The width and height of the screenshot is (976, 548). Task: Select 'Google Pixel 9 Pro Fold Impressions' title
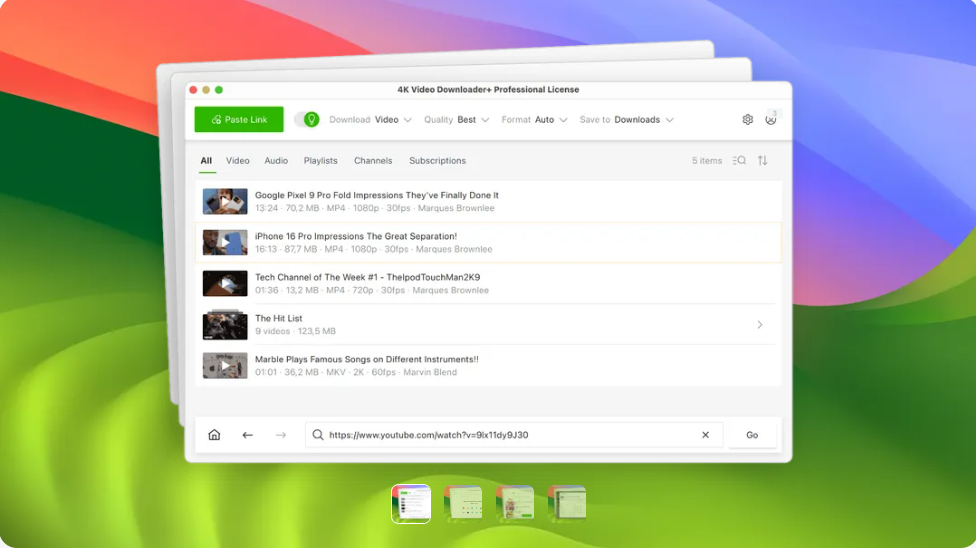click(x=377, y=195)
